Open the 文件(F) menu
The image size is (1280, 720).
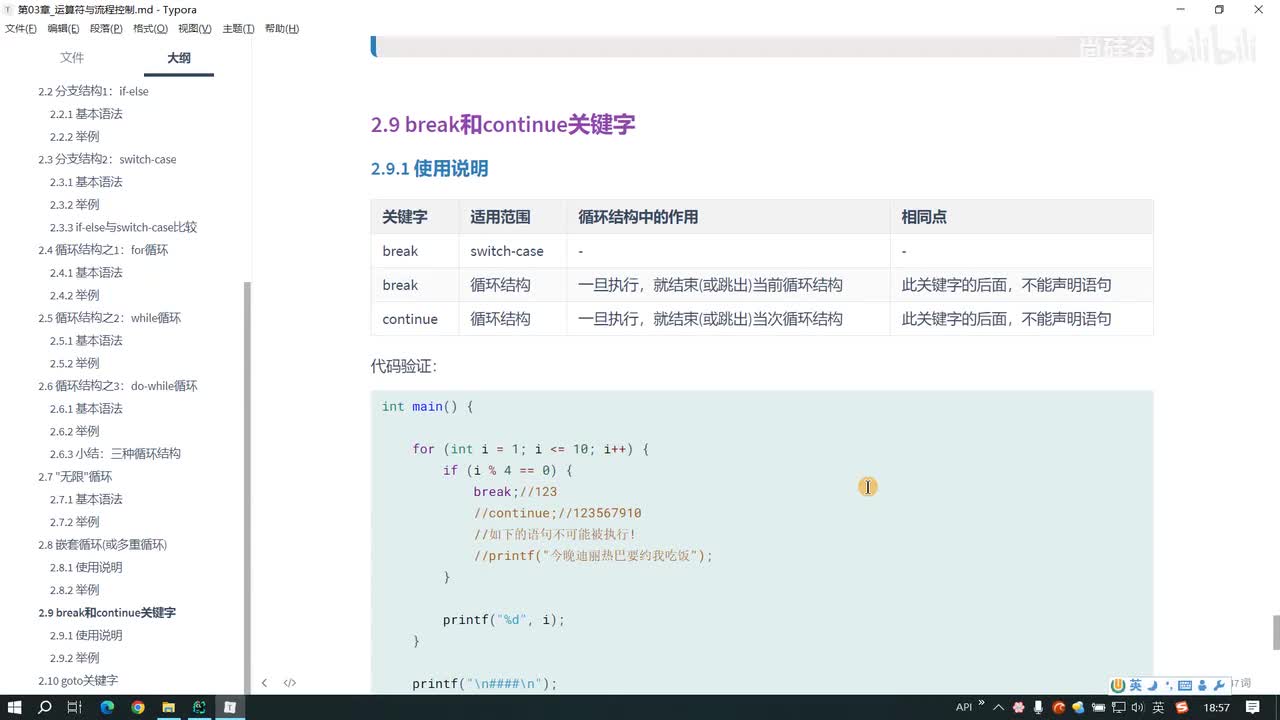pos(21,29)
